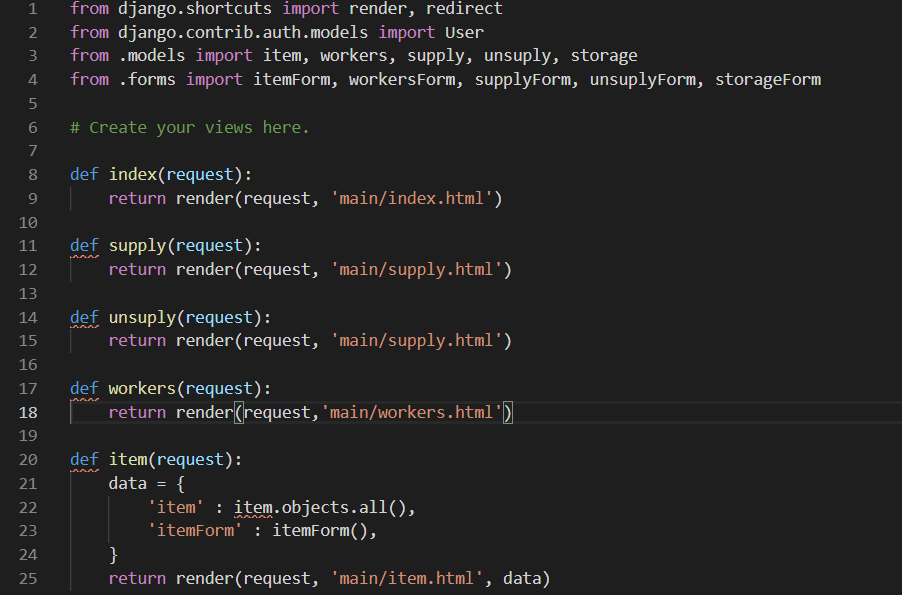Image resolution: width=902 pixels, height=595 pixels.
Task: Click 'django.contrib.auth.models' on line 2
Action: point(243,32)
